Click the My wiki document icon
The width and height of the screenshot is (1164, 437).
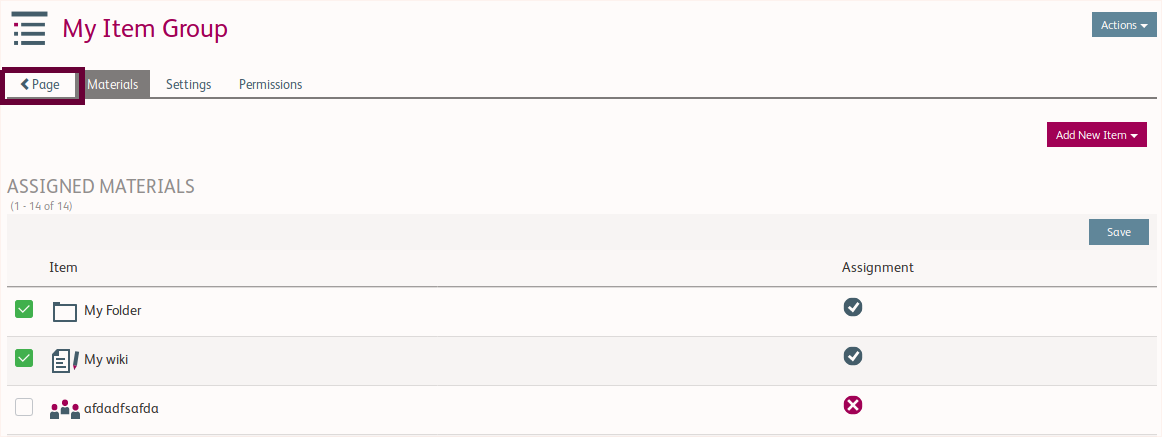click(65, 360)
